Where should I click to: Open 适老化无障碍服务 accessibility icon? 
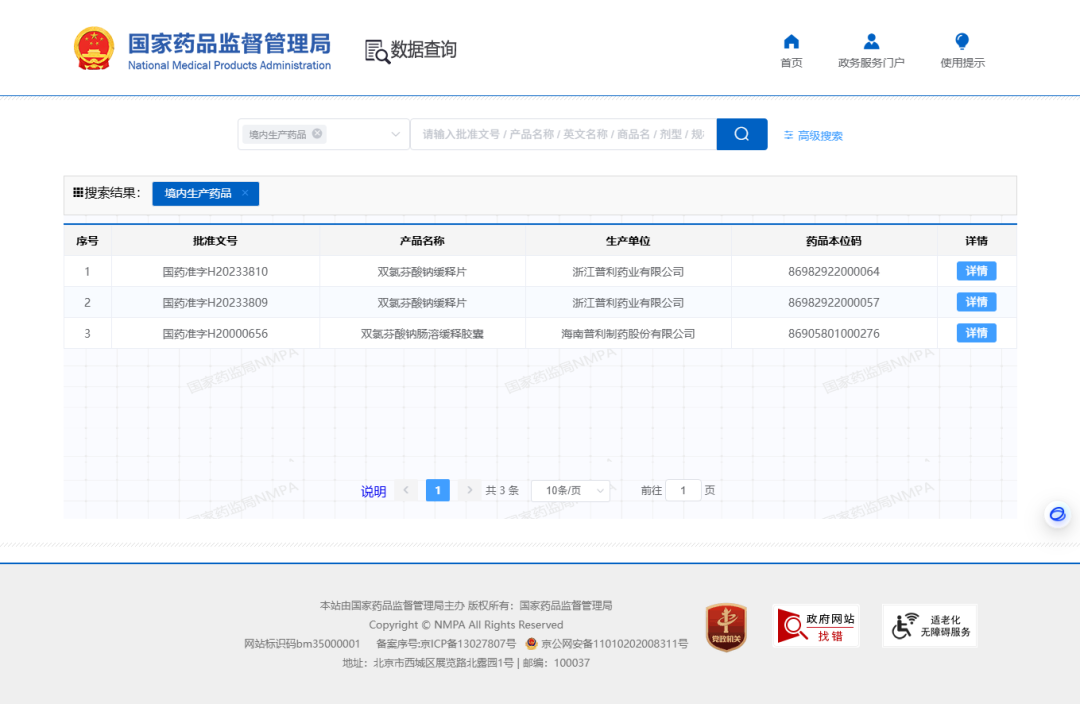929,626
